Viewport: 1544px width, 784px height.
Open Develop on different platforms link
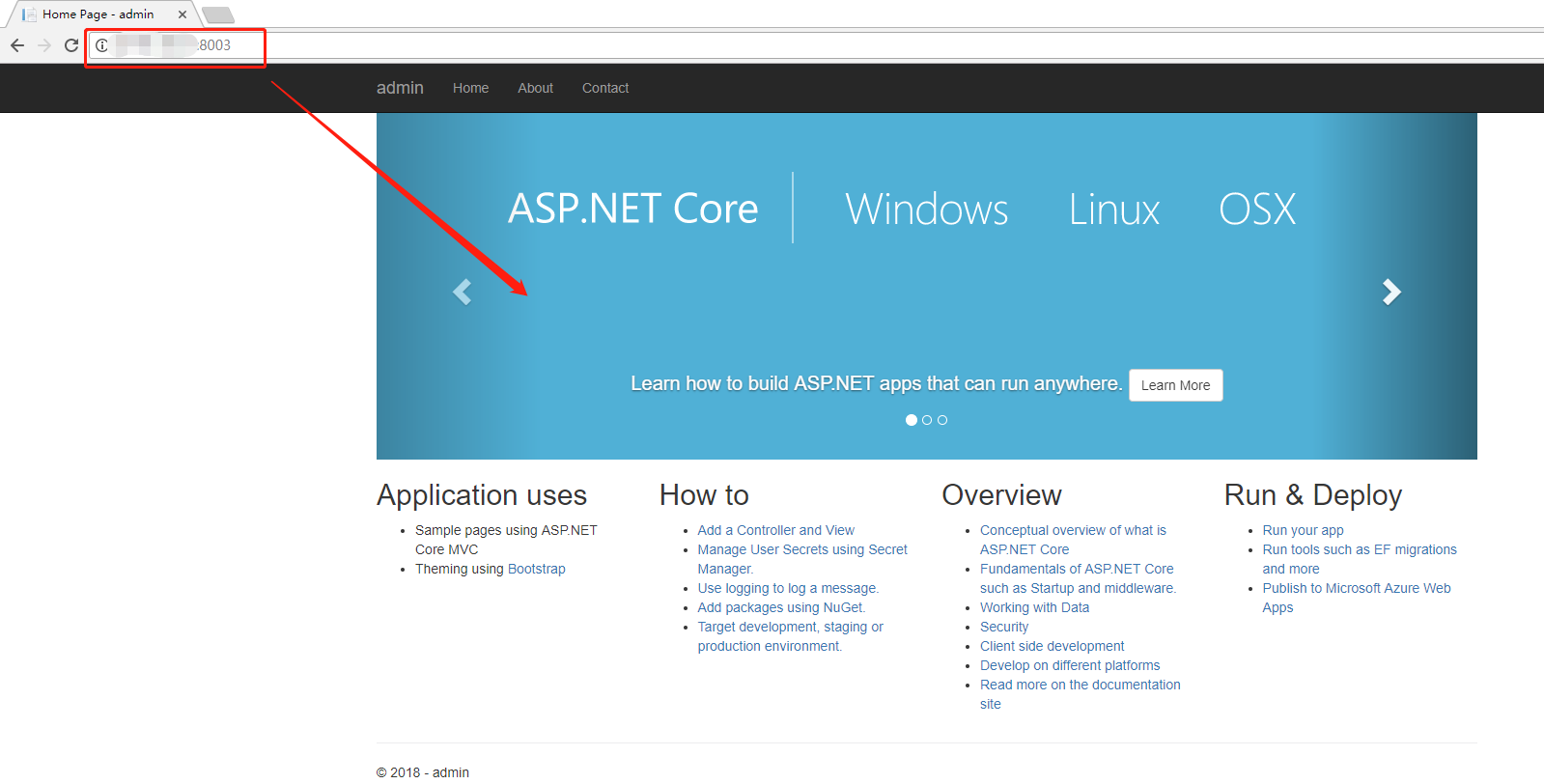[x=1070, y=665]
